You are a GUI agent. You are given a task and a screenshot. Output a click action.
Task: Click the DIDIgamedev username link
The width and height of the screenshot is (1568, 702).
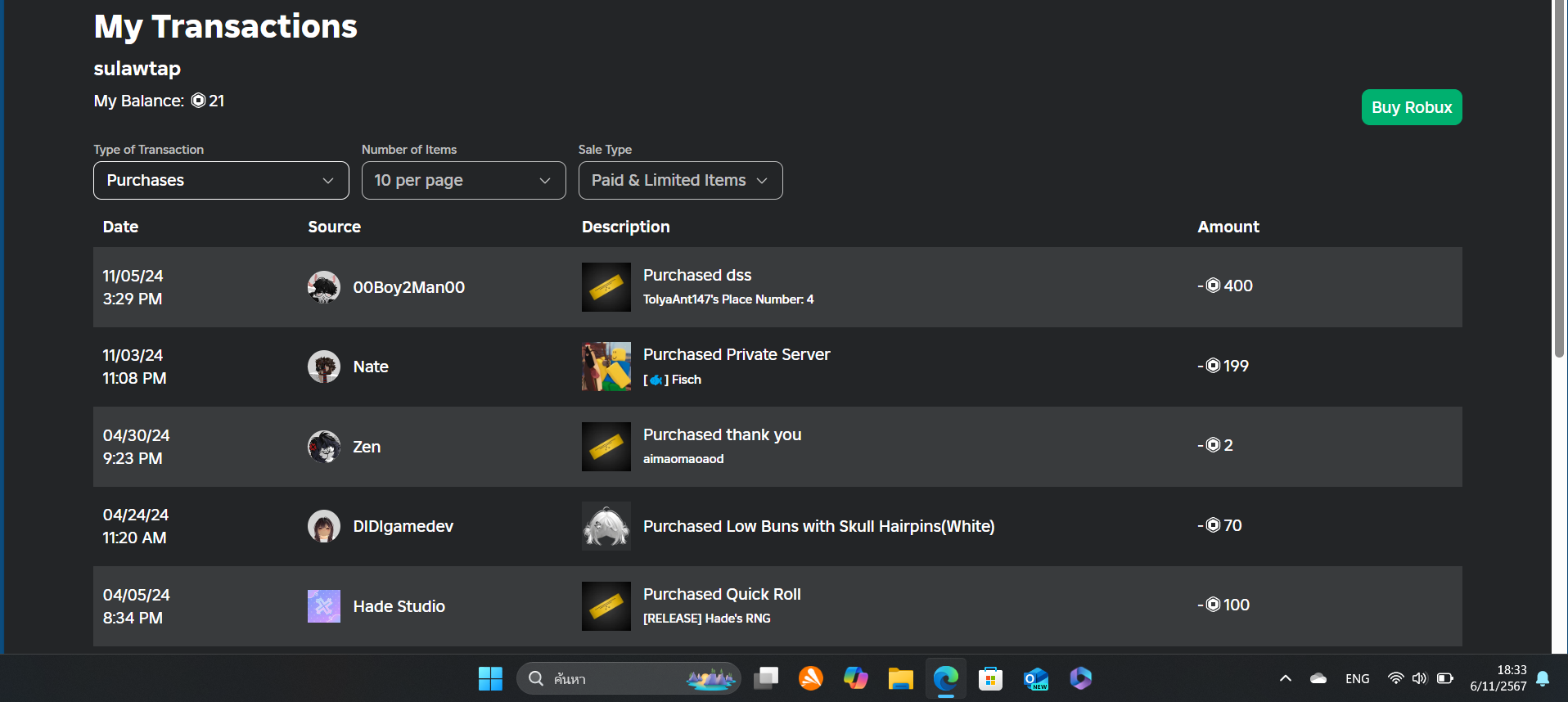(403, 526)
